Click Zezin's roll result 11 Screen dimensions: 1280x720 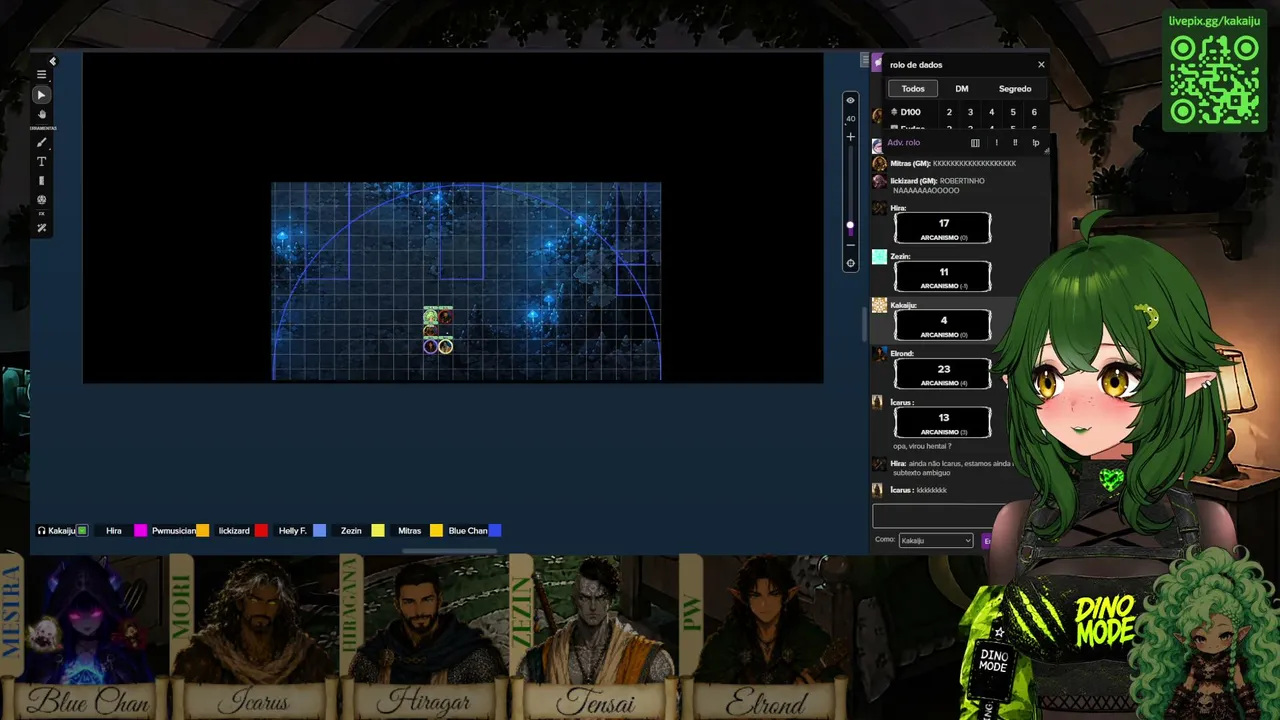[x=943, y=276]
